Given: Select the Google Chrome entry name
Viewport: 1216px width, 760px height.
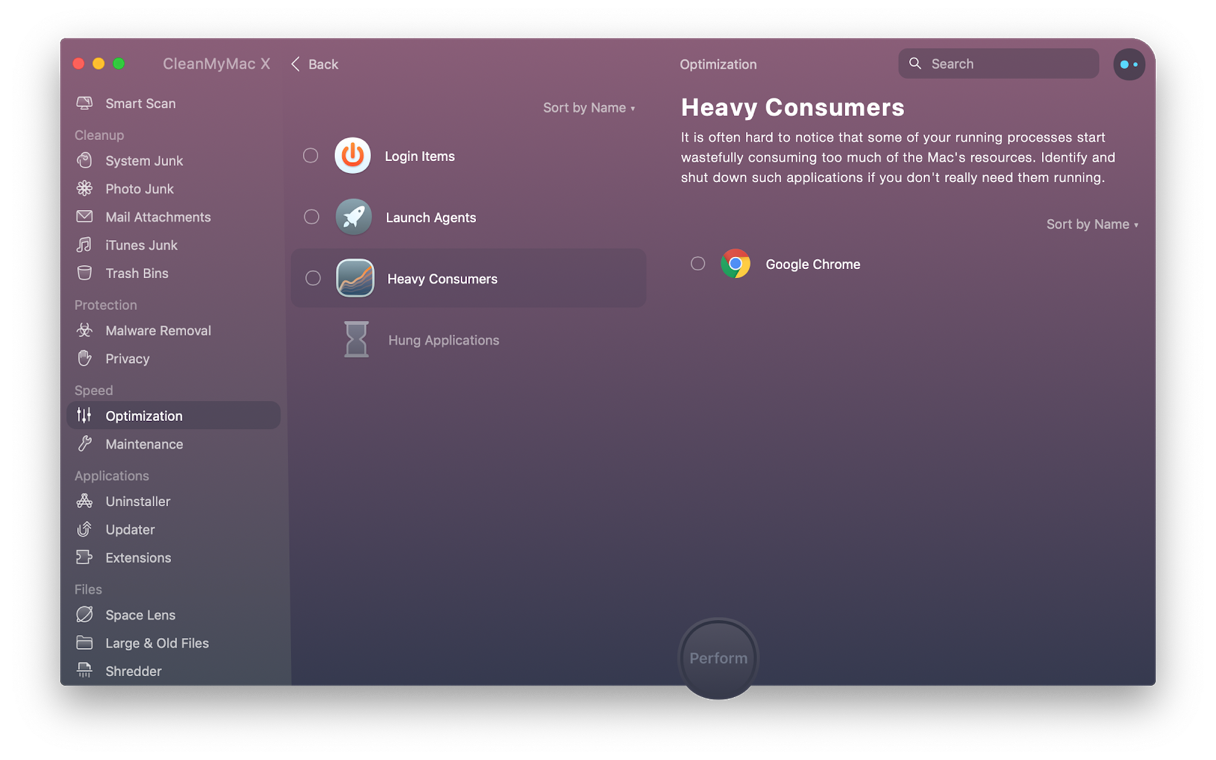Looking at the screenshot, I should [x=813, y=264].
